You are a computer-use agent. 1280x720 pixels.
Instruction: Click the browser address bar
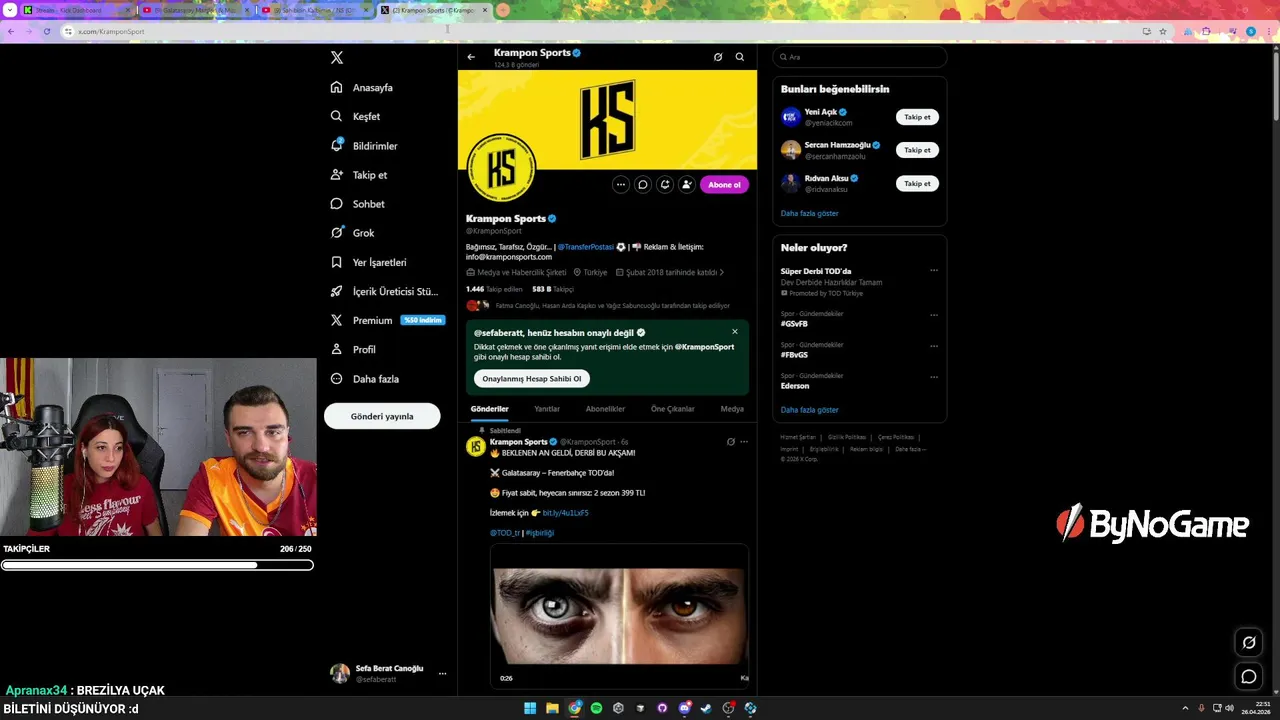click(x=600, y=31)
